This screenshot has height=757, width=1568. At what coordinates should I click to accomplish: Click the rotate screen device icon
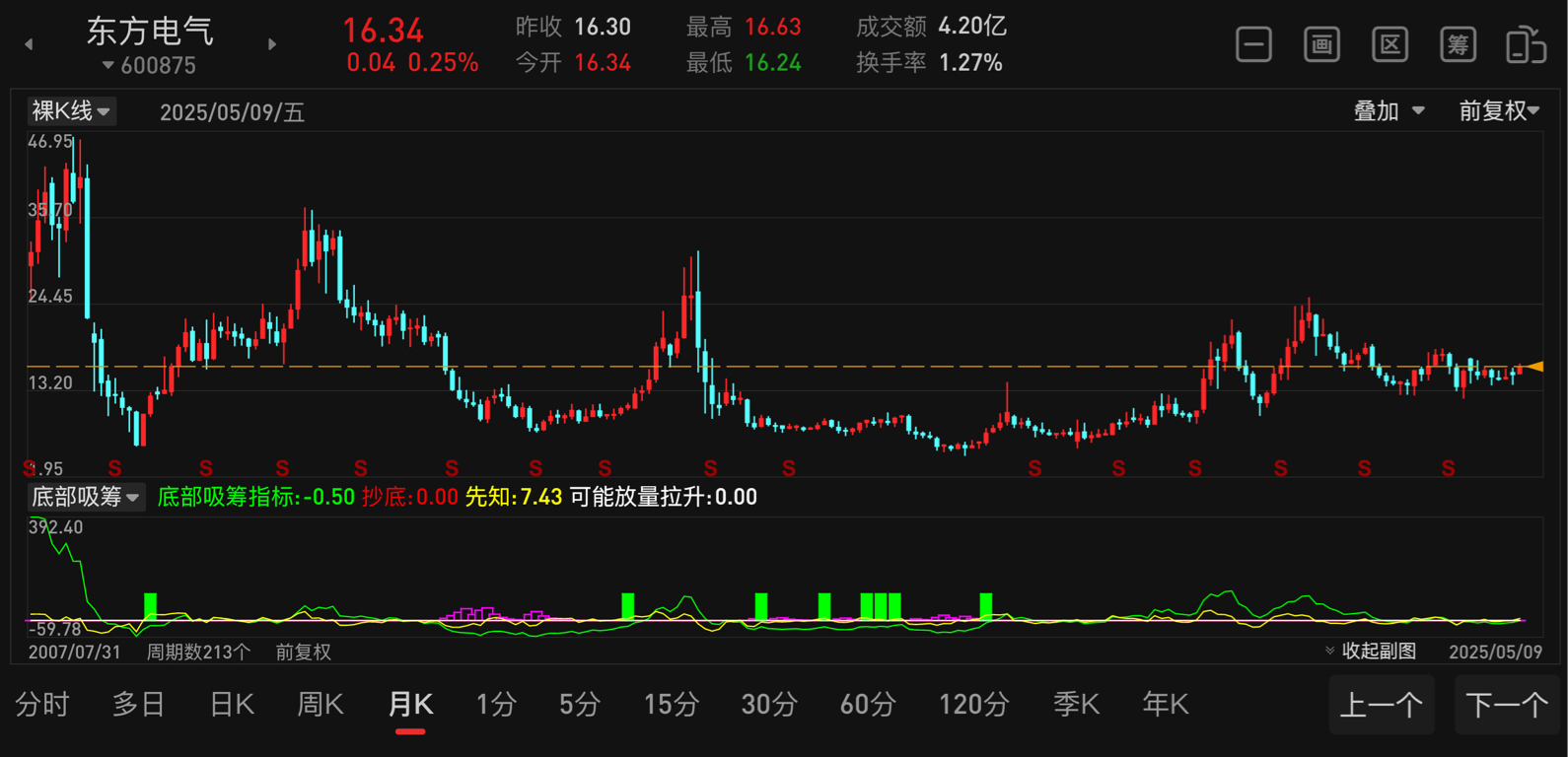pyautogui.click(x=1526, y=45)
